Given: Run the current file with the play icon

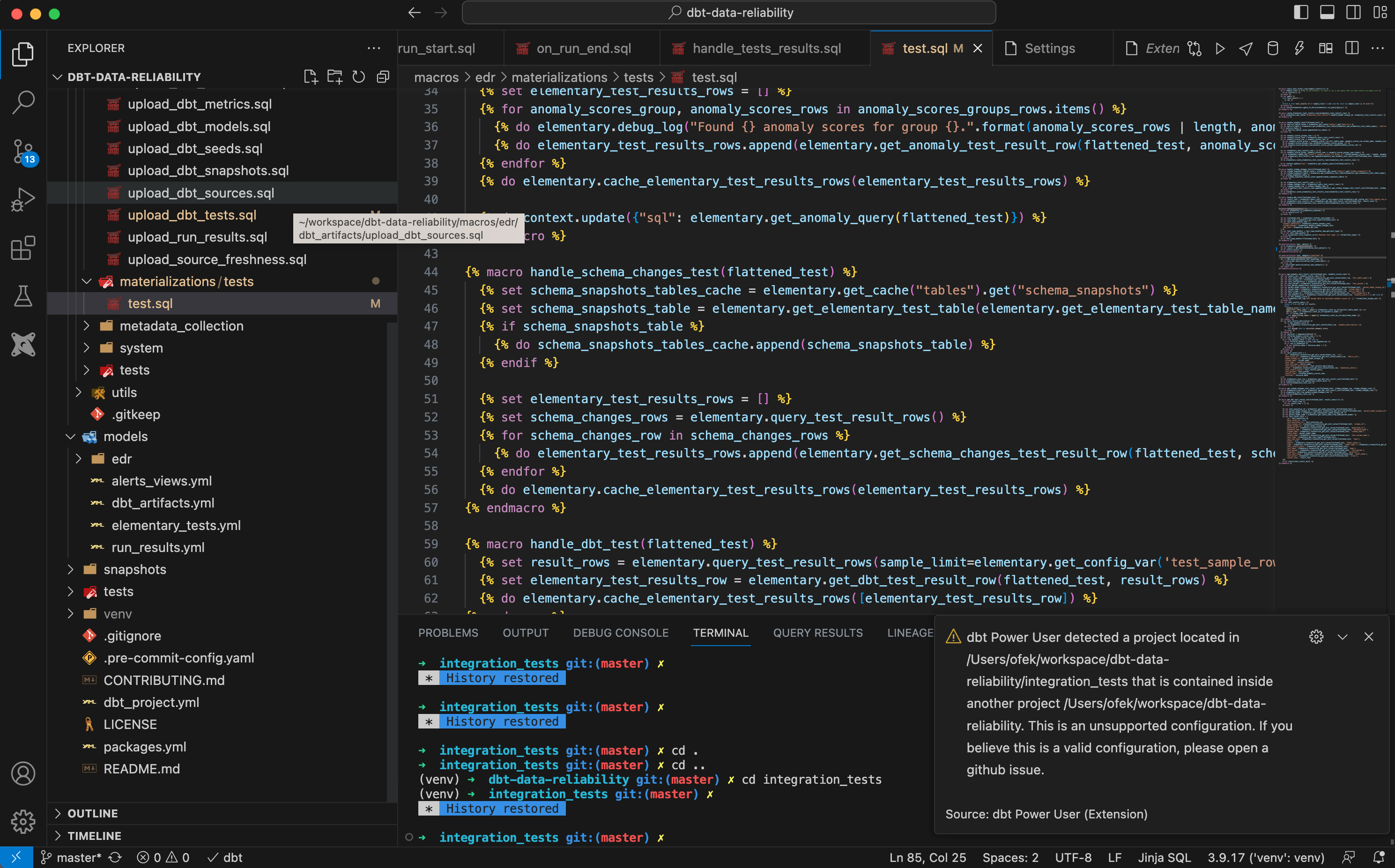Looking at the screenshot, I should [x=1220, y=48].
